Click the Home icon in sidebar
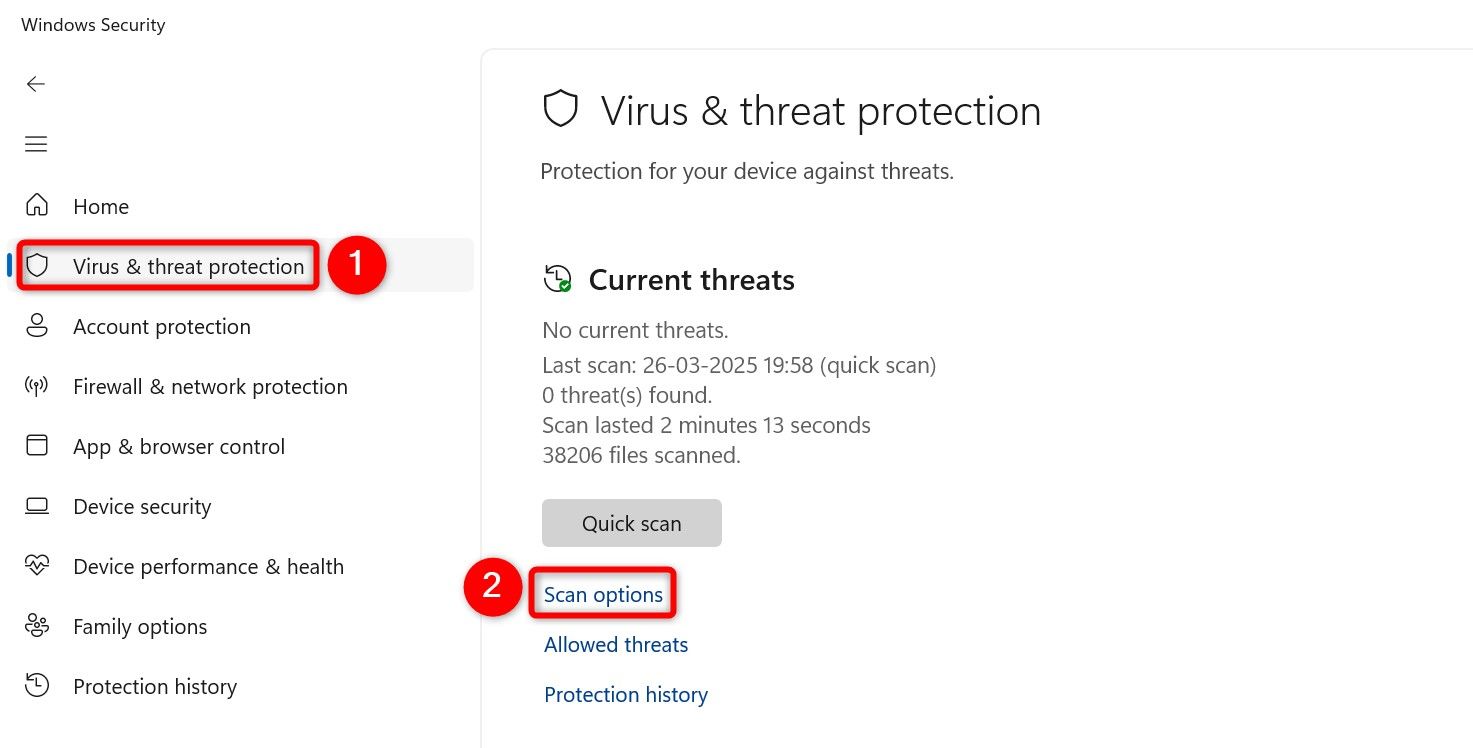Image resolution: width=1473 pixels, height=748 pixels. pos(36,206)
